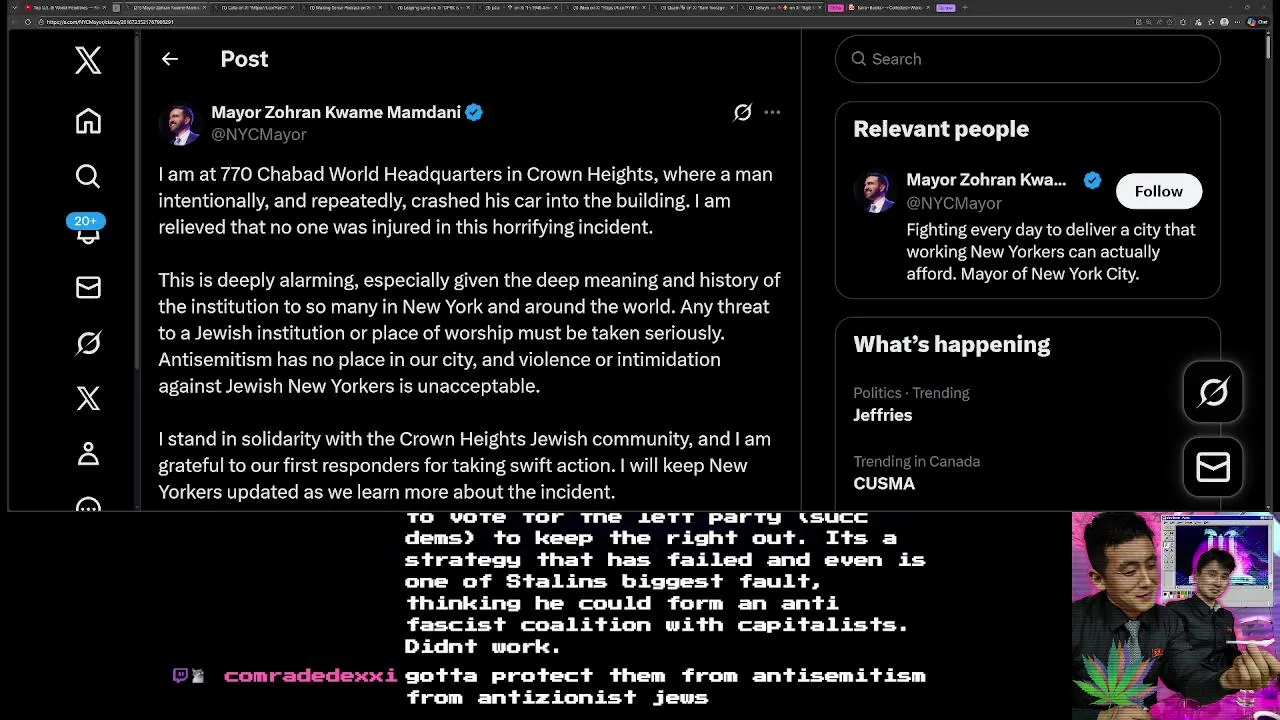Image resolution: width=1280 pixels, height=720 pixels.
Task: Click verified badge in Relevant people card
Action: tap(1092, 180)
